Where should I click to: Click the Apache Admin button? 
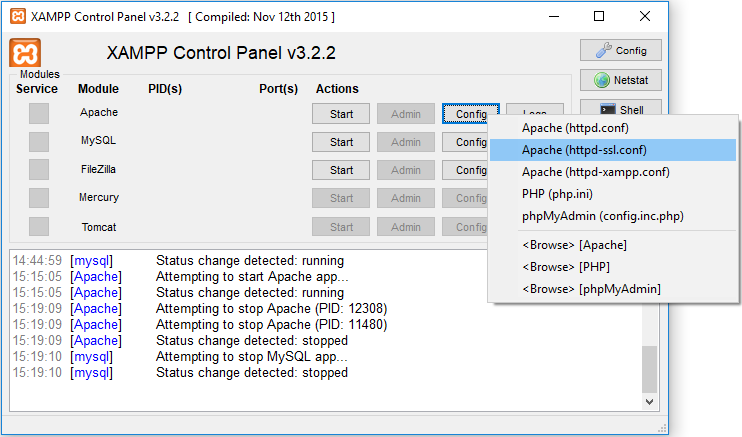point(406,114)
